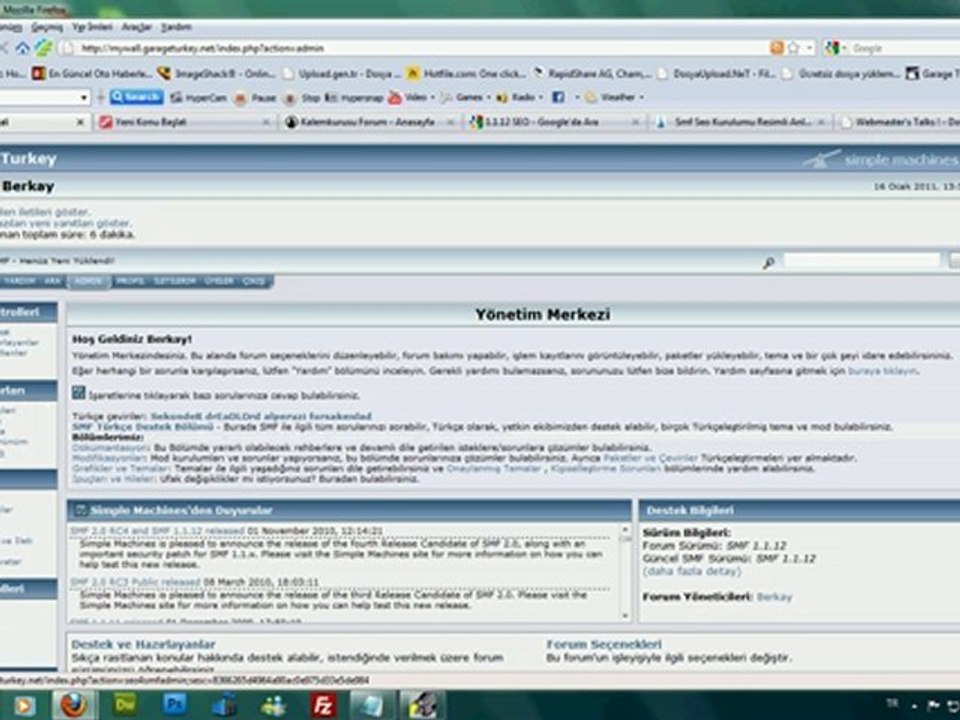
Task: Open the ÜYELER forum menu item
Action: (219, 281)
